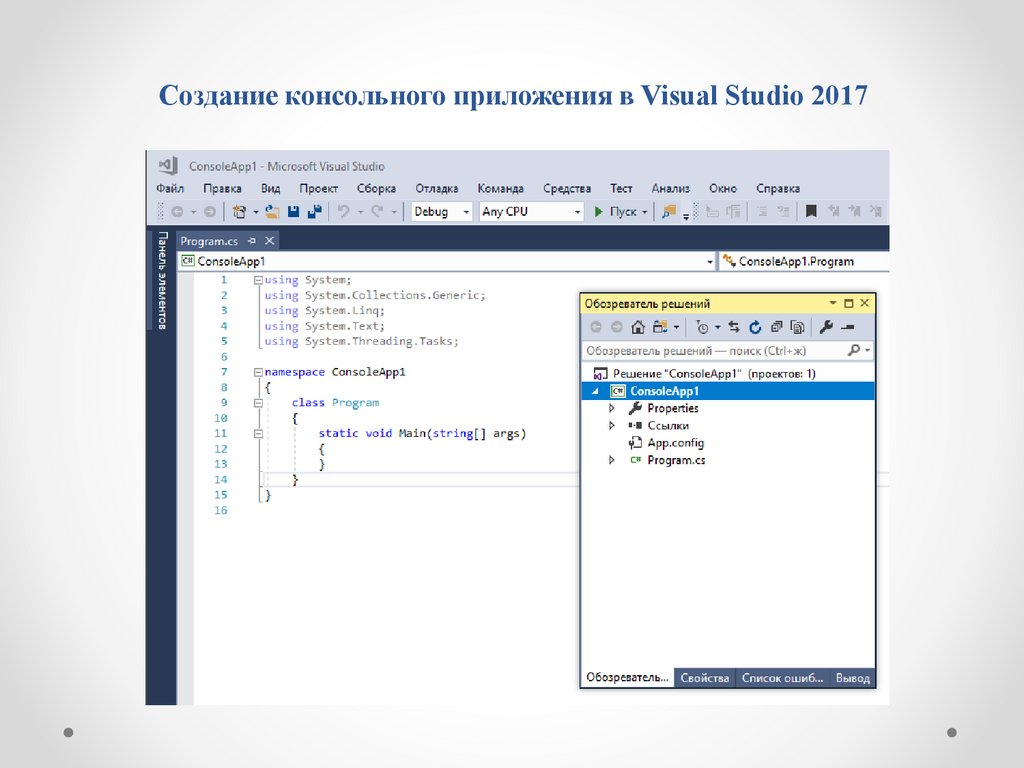Open the Debug configuration dropdown

(x=441, y=212)
